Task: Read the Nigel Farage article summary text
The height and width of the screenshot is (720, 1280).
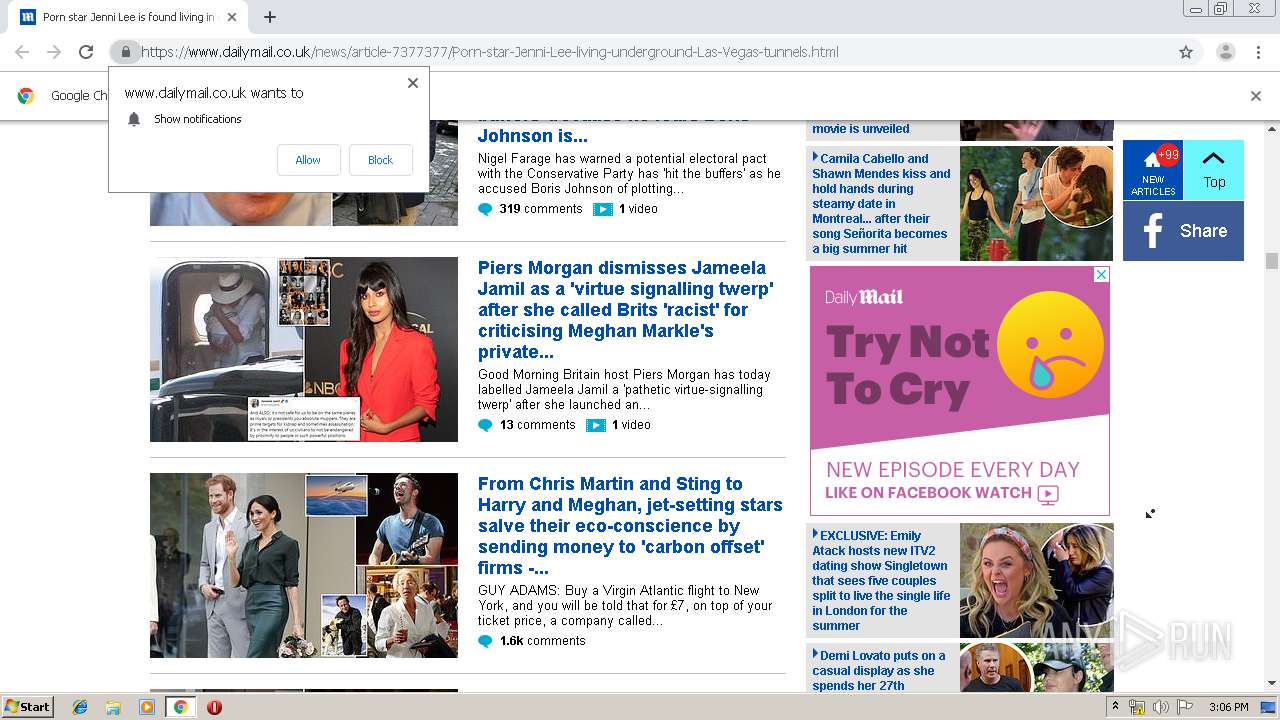Action: (x=629, y=174)
